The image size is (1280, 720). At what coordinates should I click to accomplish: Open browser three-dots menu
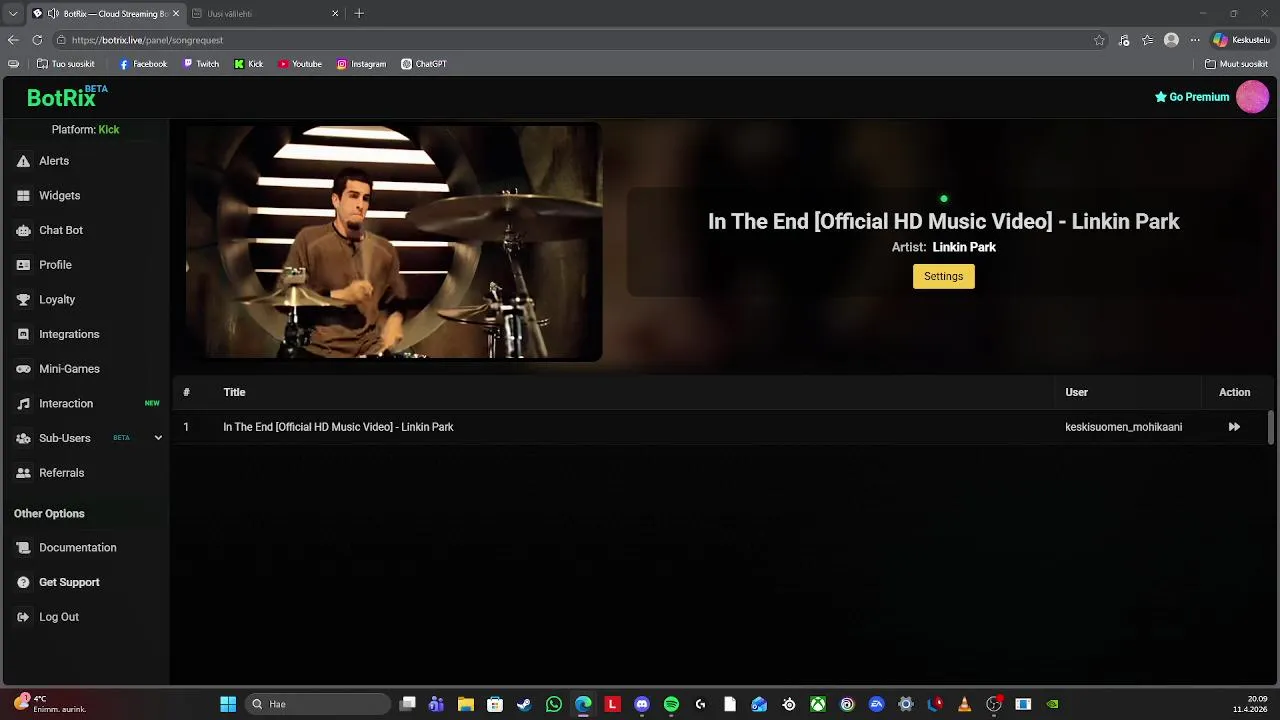[x=1194, y=40]
